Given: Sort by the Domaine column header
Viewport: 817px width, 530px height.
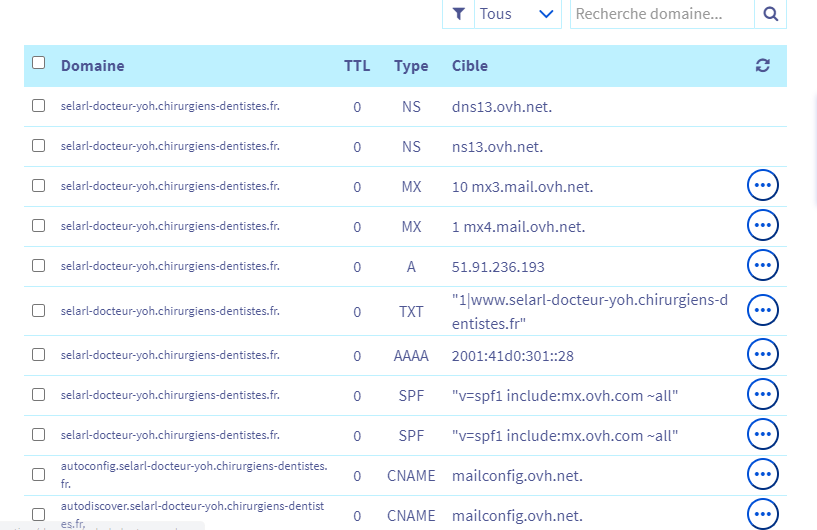Looking at the screenshot, I should coord(92,66).
